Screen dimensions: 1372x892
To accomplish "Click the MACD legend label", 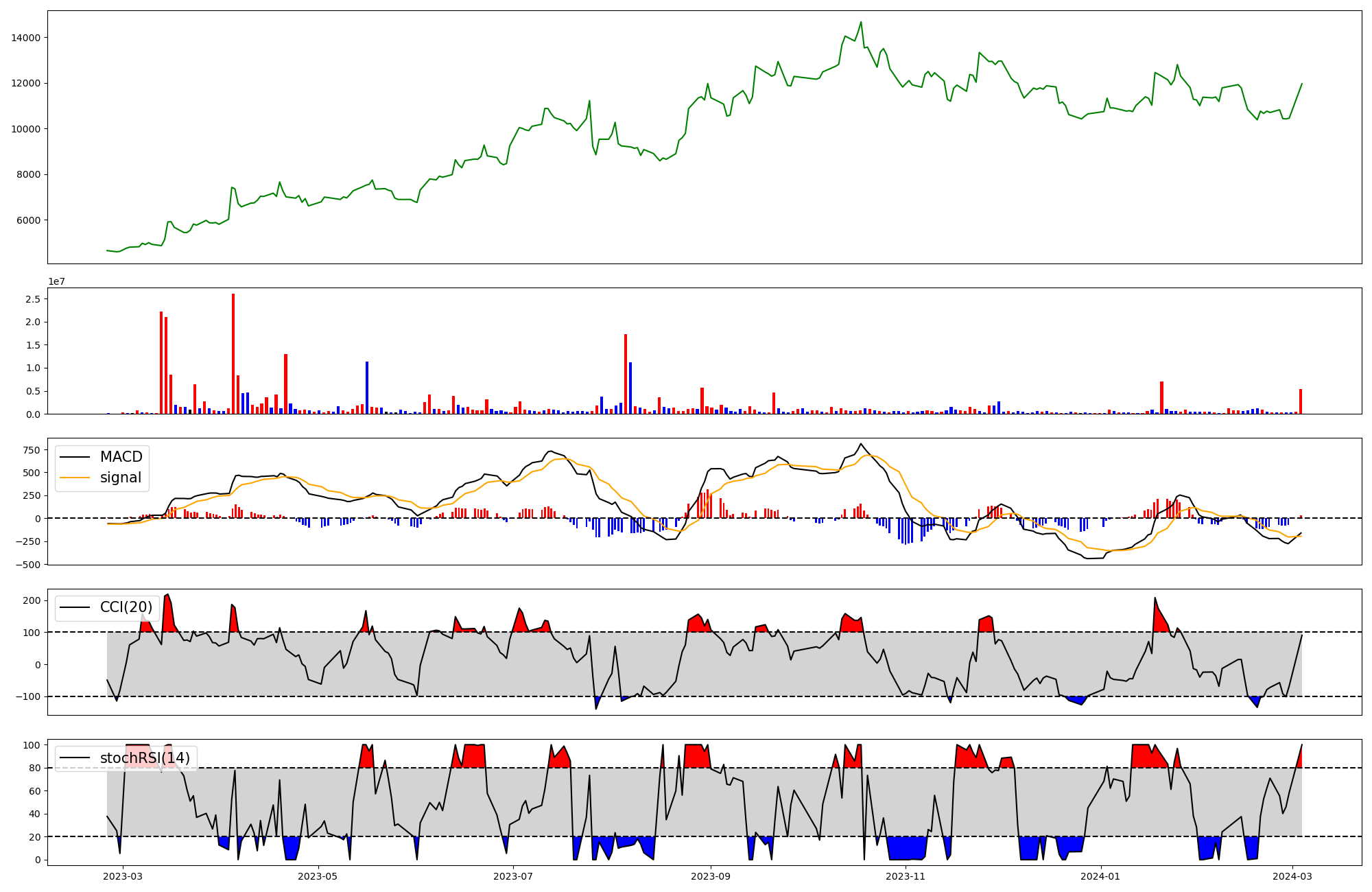I will (121, 457).
